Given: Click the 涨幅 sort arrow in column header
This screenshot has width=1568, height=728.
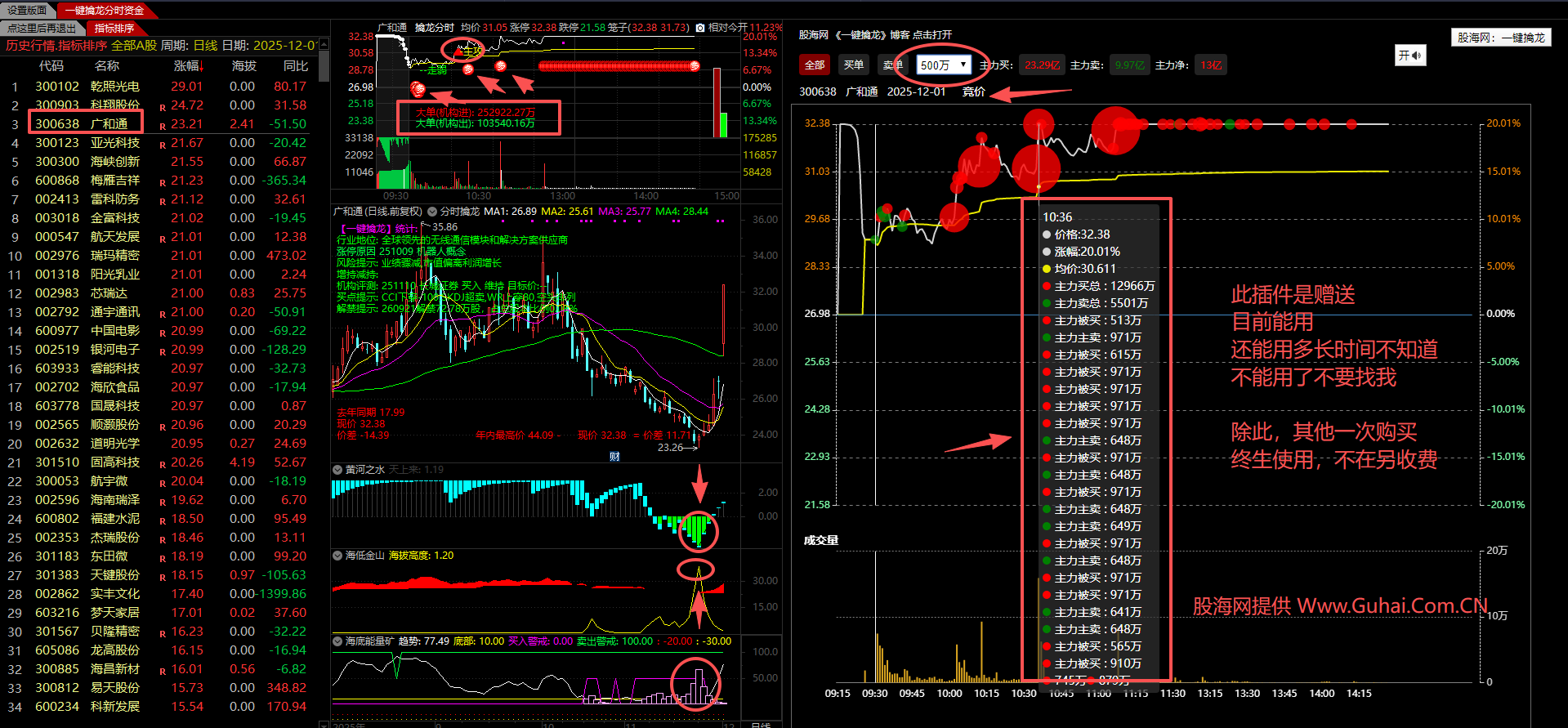Looking at the screenshot, I should click(201, 66).
